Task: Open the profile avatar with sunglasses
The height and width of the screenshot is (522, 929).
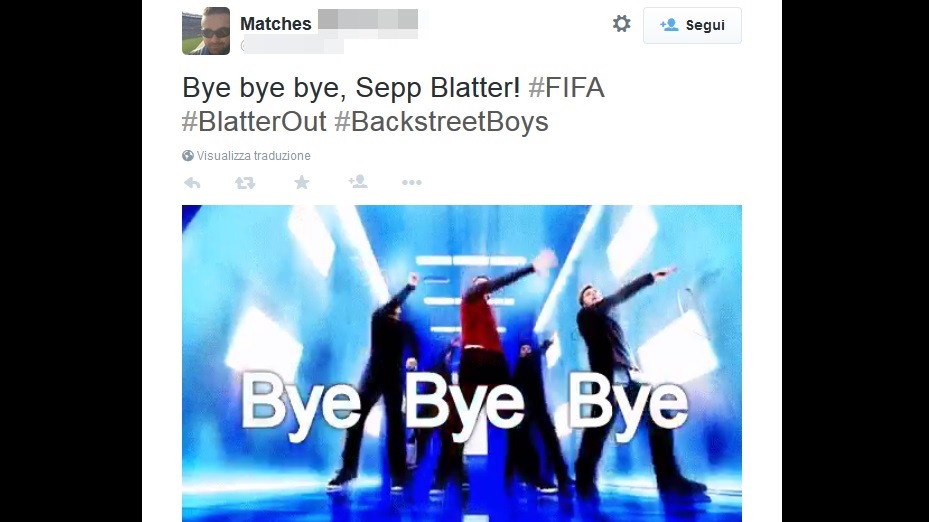Action: [206, 31]
